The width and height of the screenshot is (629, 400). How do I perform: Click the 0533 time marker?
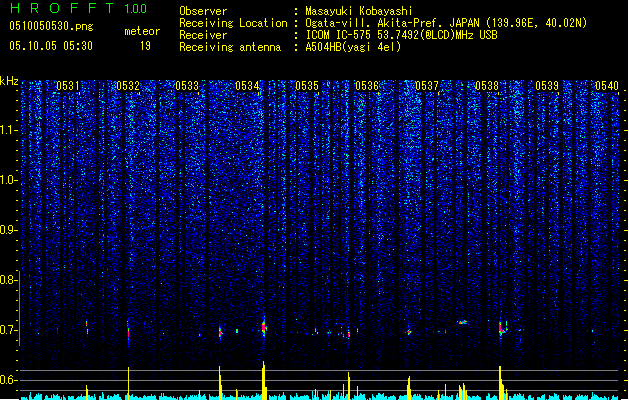187,86
